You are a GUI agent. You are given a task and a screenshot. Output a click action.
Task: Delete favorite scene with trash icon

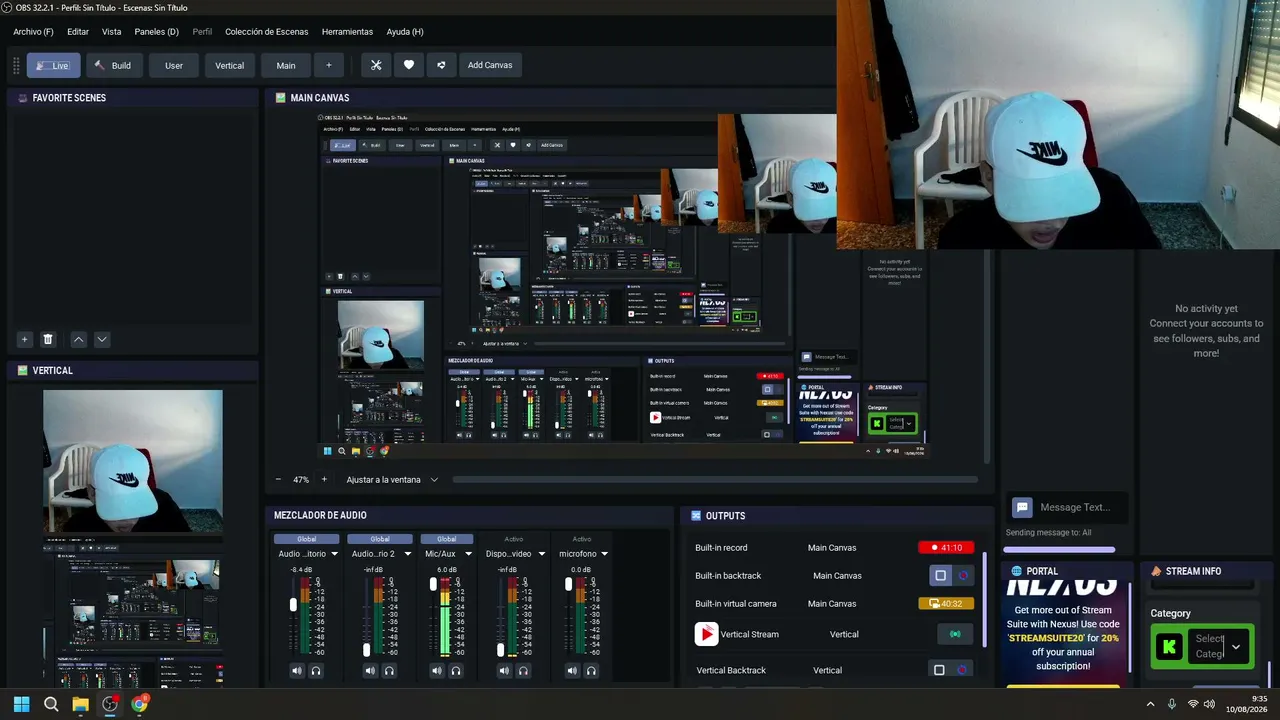click(48, 340)
